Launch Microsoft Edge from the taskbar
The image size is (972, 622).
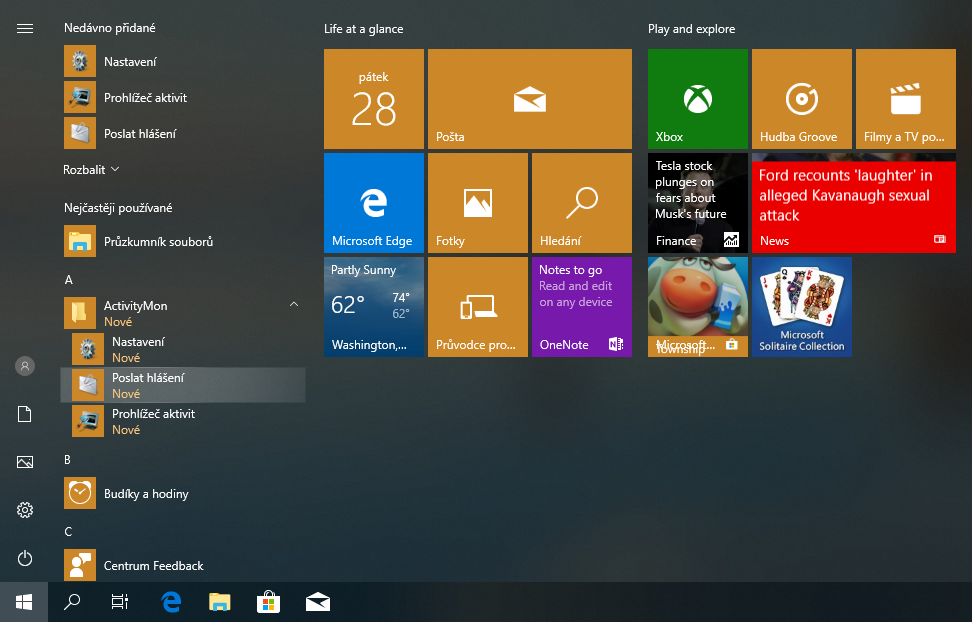click(x=171, y=602)
